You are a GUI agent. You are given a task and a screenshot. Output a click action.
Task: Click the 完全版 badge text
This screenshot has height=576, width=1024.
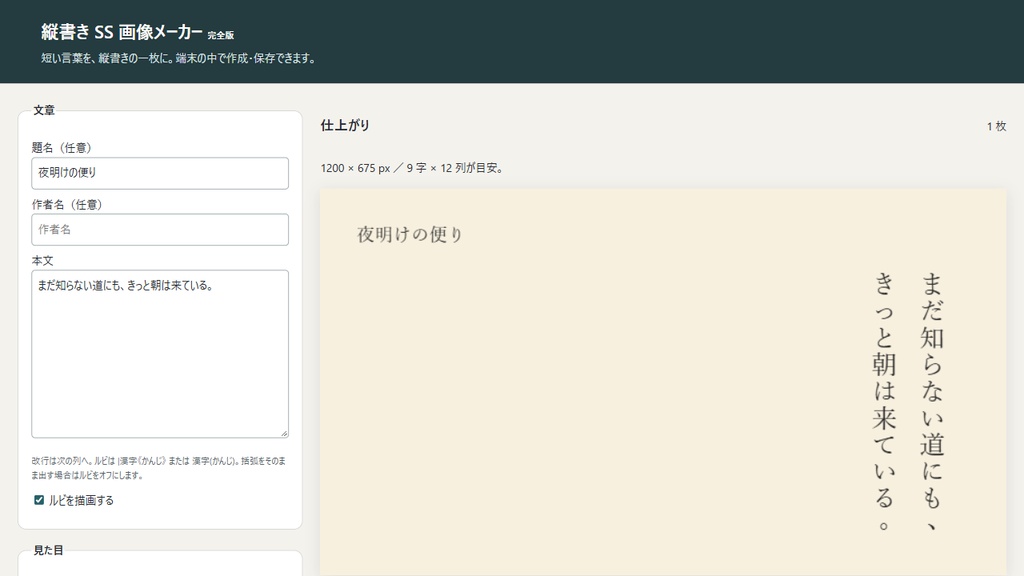[x=221, y=35]
